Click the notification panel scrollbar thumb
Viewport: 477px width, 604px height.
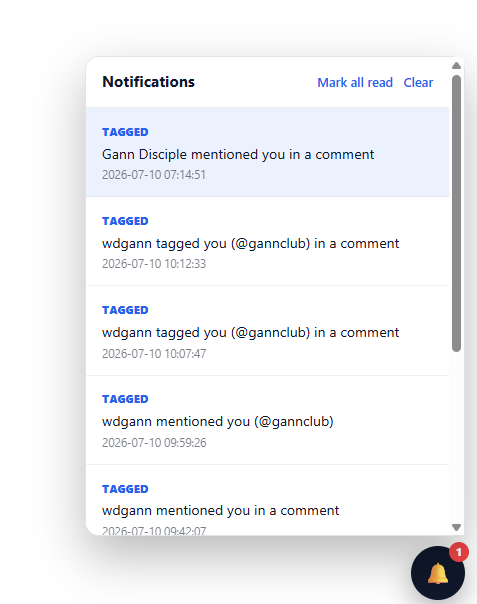[457, 213]
